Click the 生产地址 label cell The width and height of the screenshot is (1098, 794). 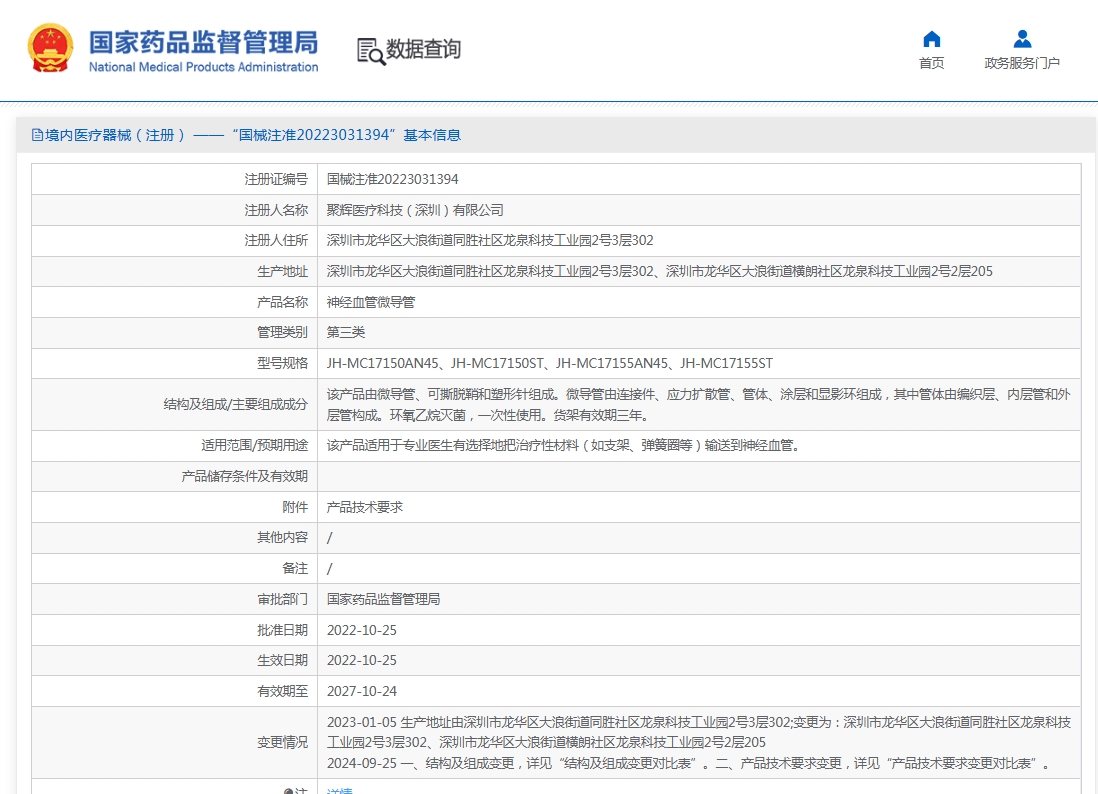[x=174, y=272]
